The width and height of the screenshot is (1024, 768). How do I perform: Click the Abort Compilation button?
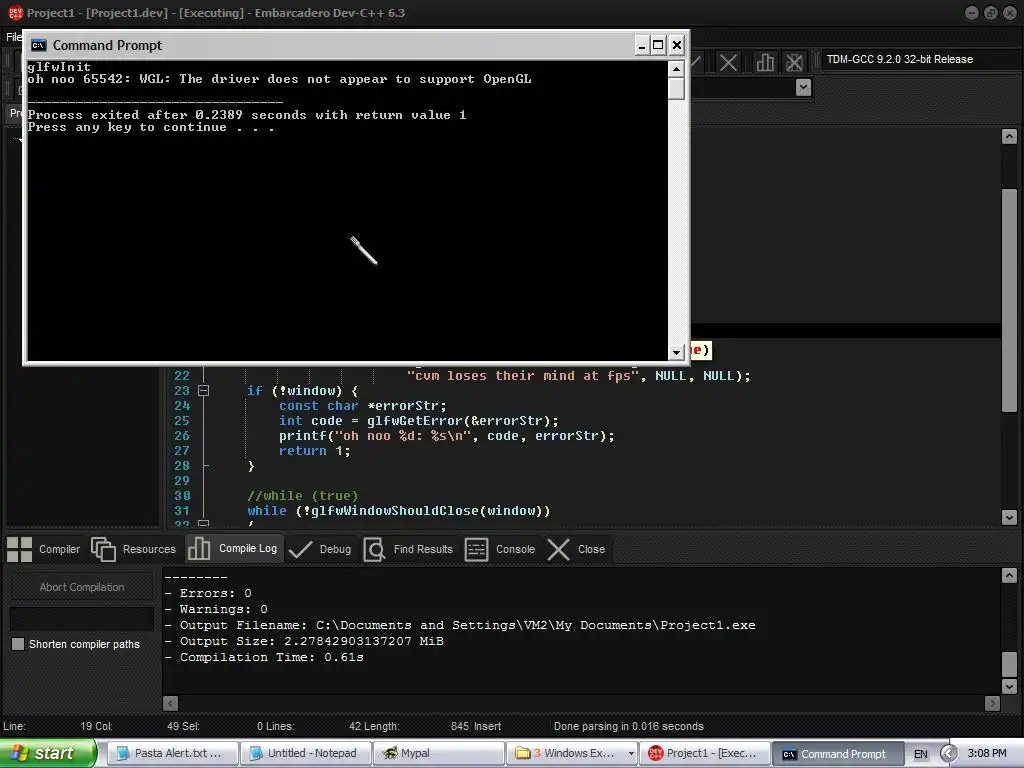82,587
